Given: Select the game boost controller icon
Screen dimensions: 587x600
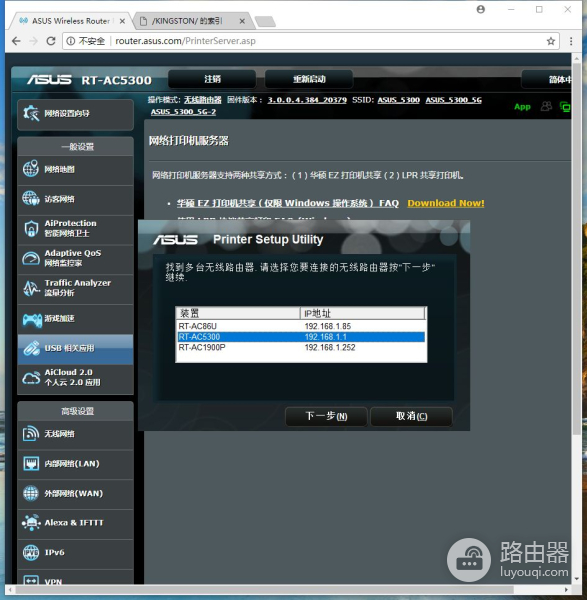Looking at the screenshot, I should pos(32,319).
